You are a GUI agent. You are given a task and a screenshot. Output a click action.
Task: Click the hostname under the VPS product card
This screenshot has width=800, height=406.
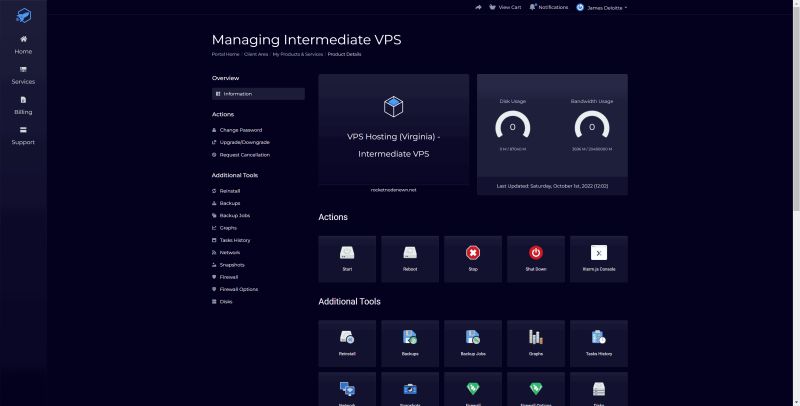pyautogui.click(x=393, y=190)
